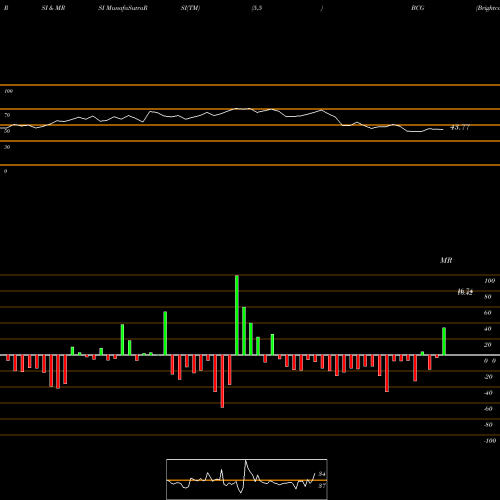The height and width of the screenshot is (500, 500).
Task: Click the tallest green bar reaching 100
Action: [x=237, y=315]
